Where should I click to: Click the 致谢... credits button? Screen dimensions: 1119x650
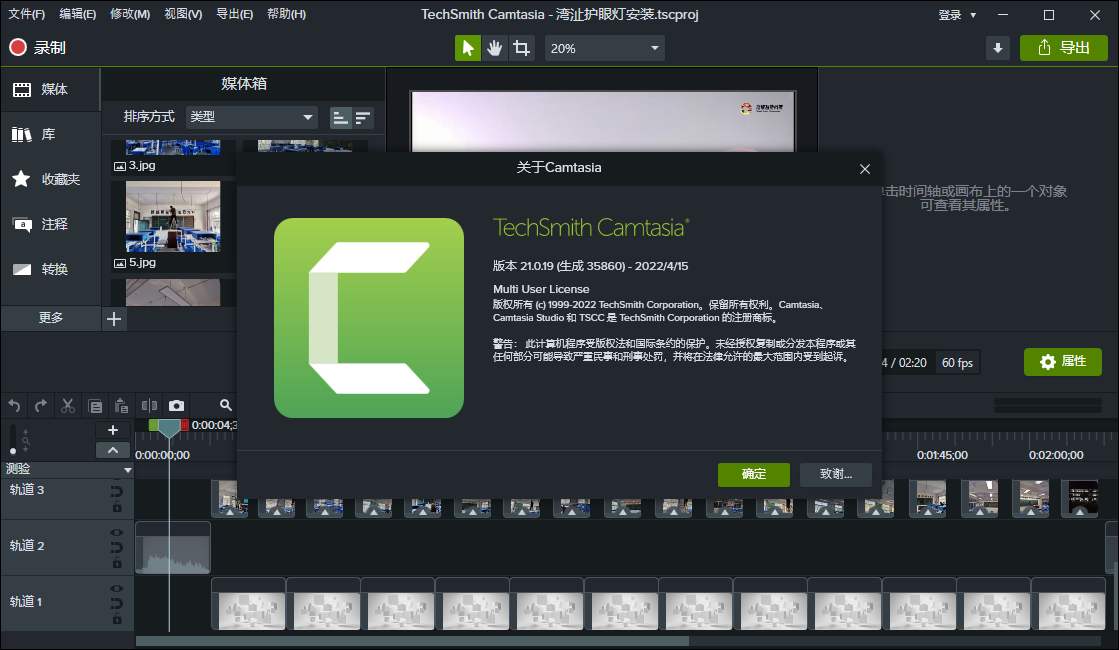click(x=836, y=474)
